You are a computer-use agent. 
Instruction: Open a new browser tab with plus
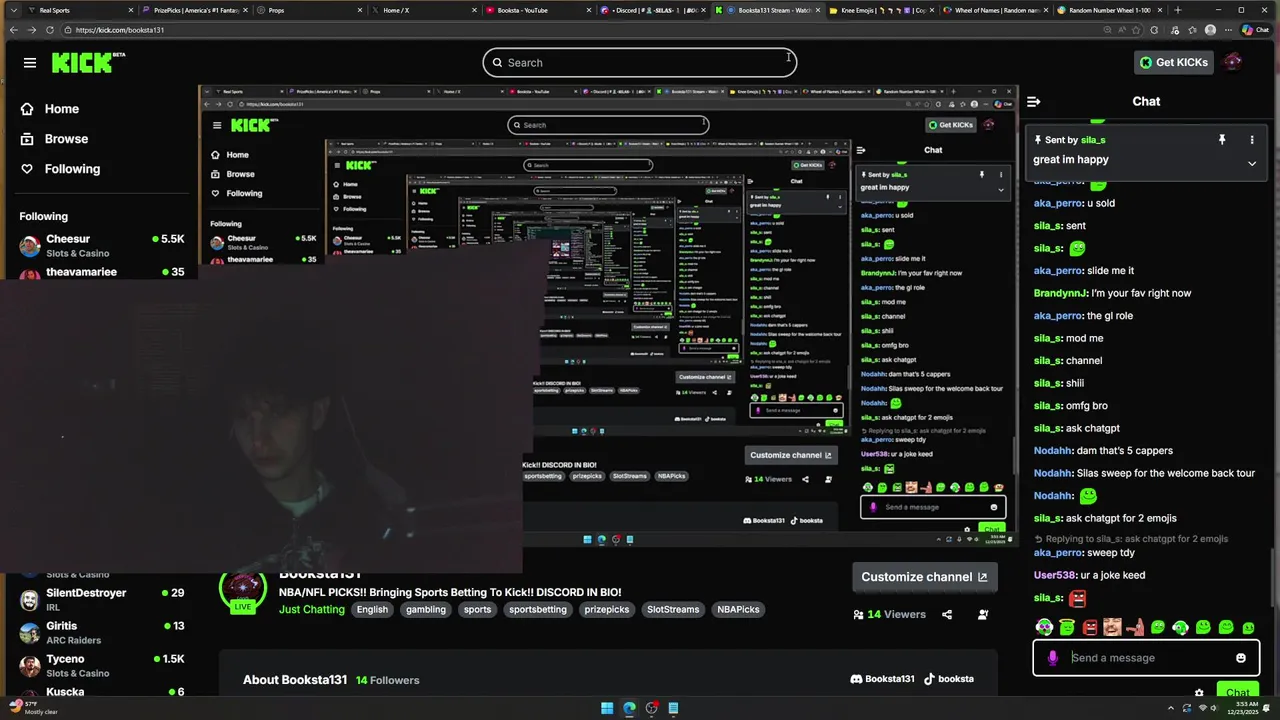1177,10
